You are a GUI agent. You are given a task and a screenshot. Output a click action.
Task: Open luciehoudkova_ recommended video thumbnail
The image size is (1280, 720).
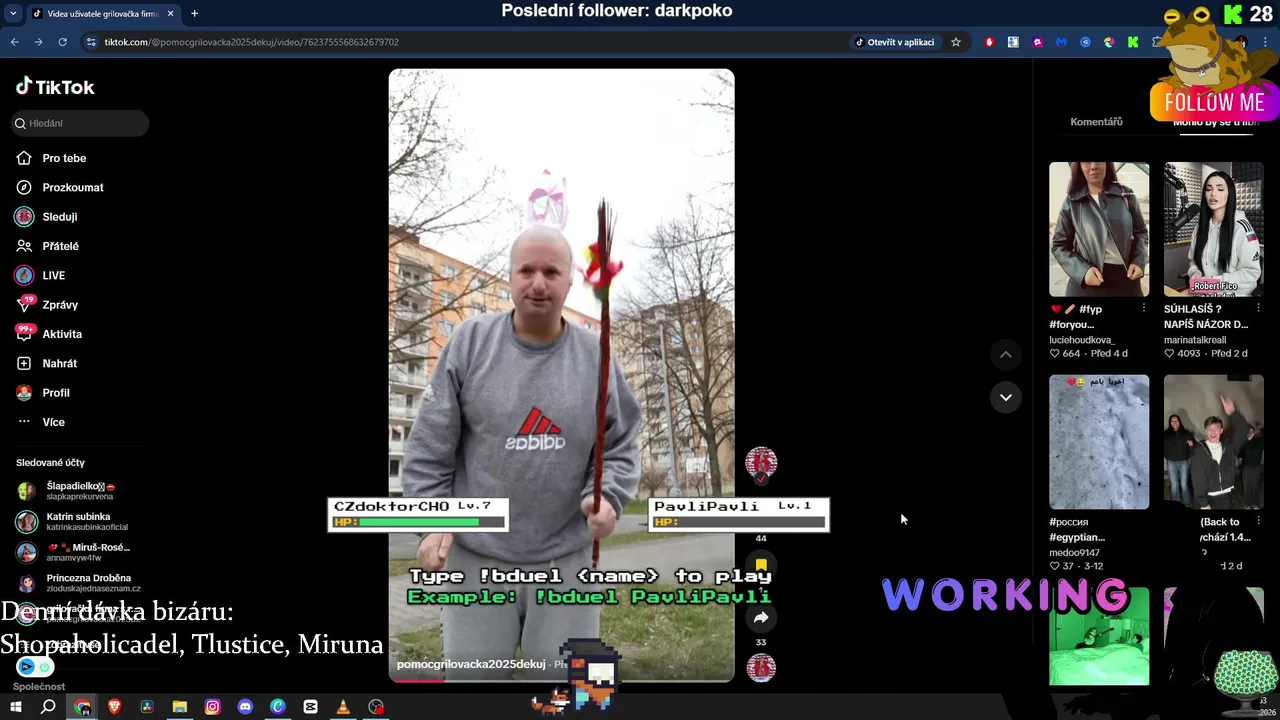[1099, 229]
